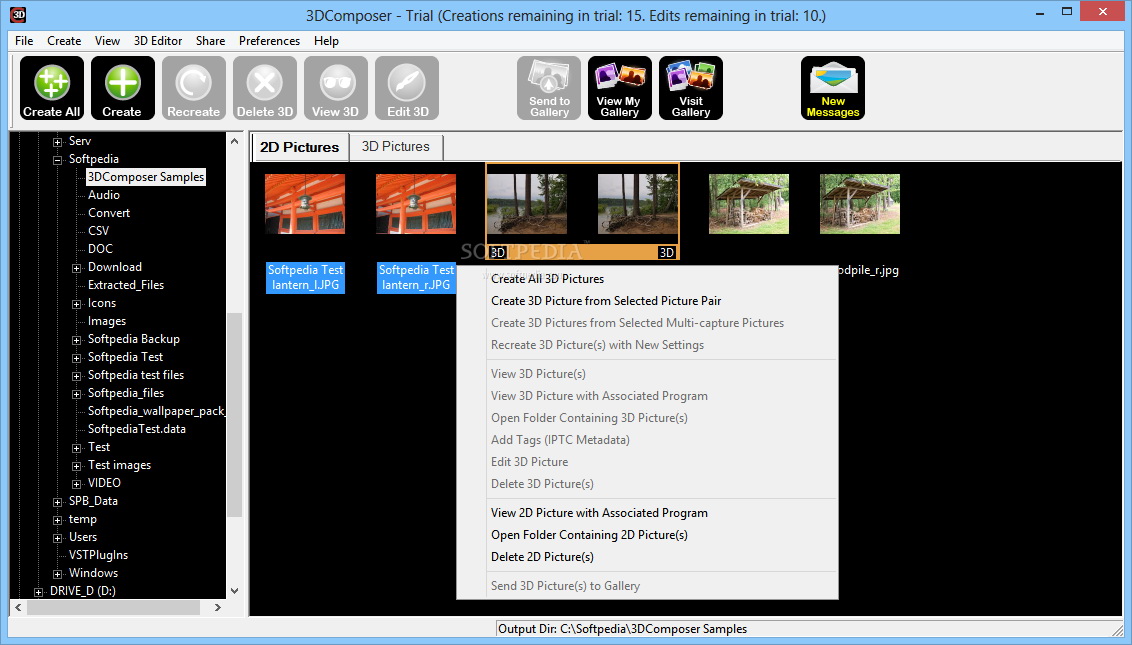
Task: Select the Audio folder in tree
Action: click(104, 195)
